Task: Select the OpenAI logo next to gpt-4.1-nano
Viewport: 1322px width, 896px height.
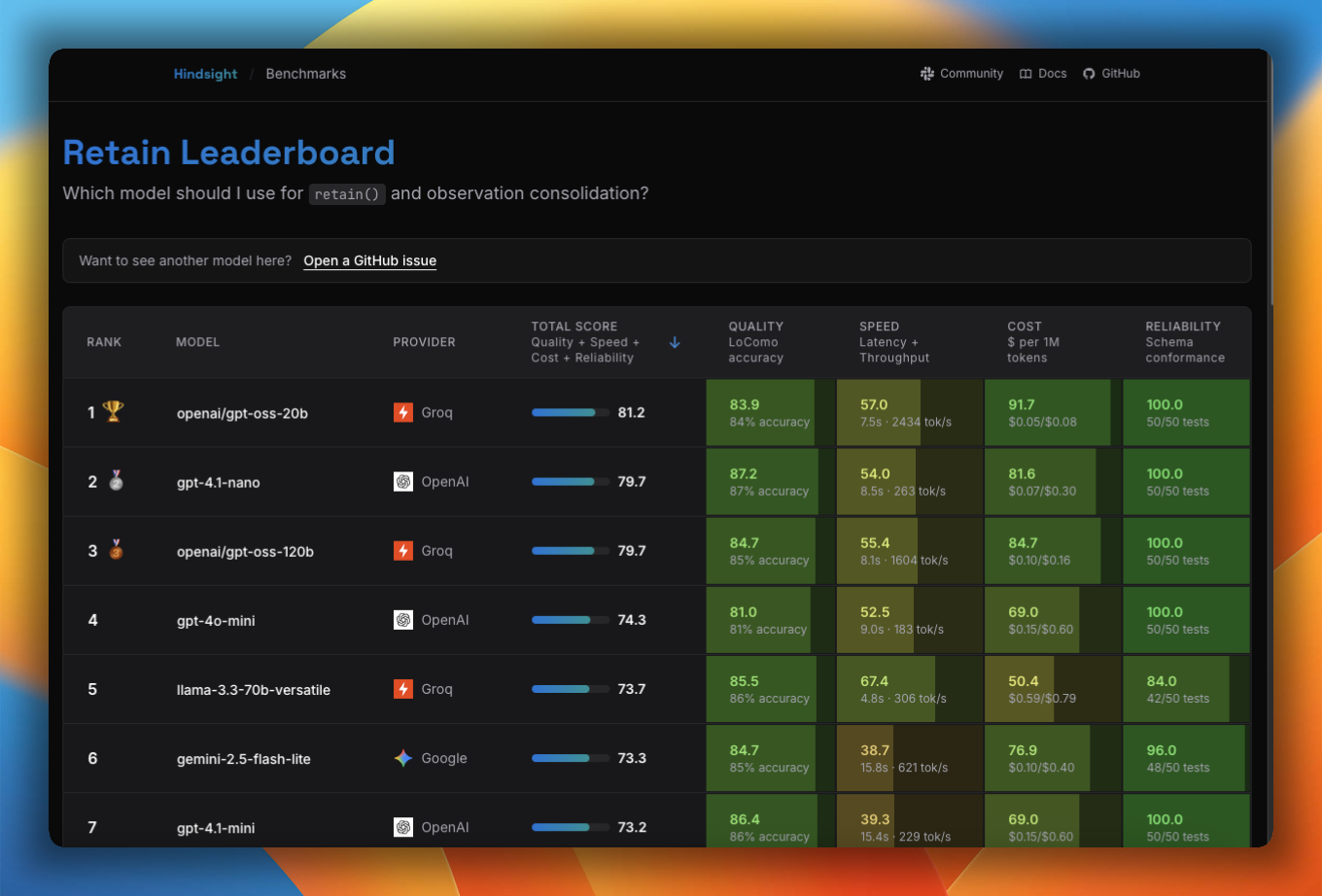Action: (x=403, y=481)
